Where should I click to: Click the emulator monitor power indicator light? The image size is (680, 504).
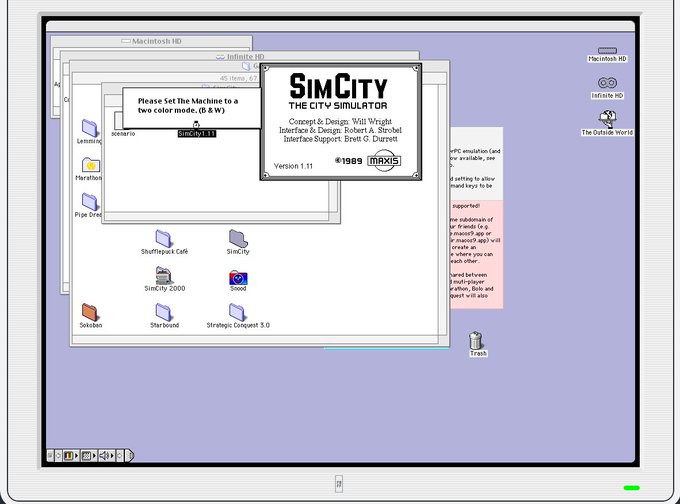[631, 488]
